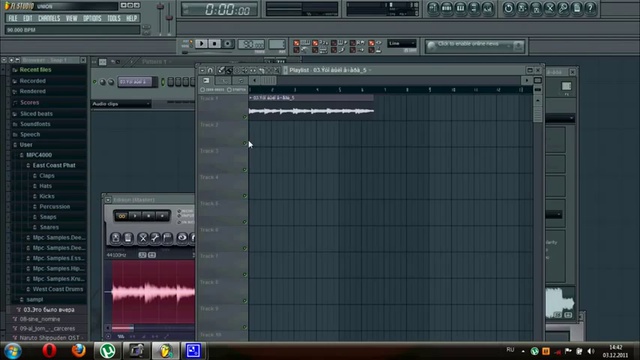Open the audio clip's menu arrow on Track 1

251,98
